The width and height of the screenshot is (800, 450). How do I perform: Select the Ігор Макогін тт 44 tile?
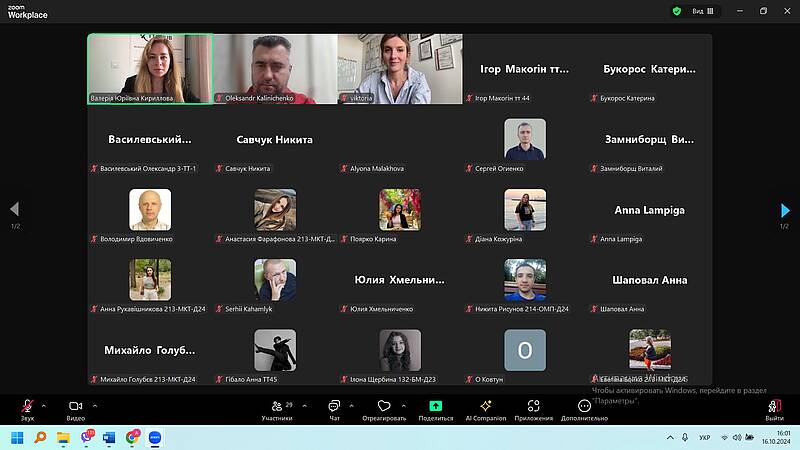pyautogui.click(x=525, y=69)
